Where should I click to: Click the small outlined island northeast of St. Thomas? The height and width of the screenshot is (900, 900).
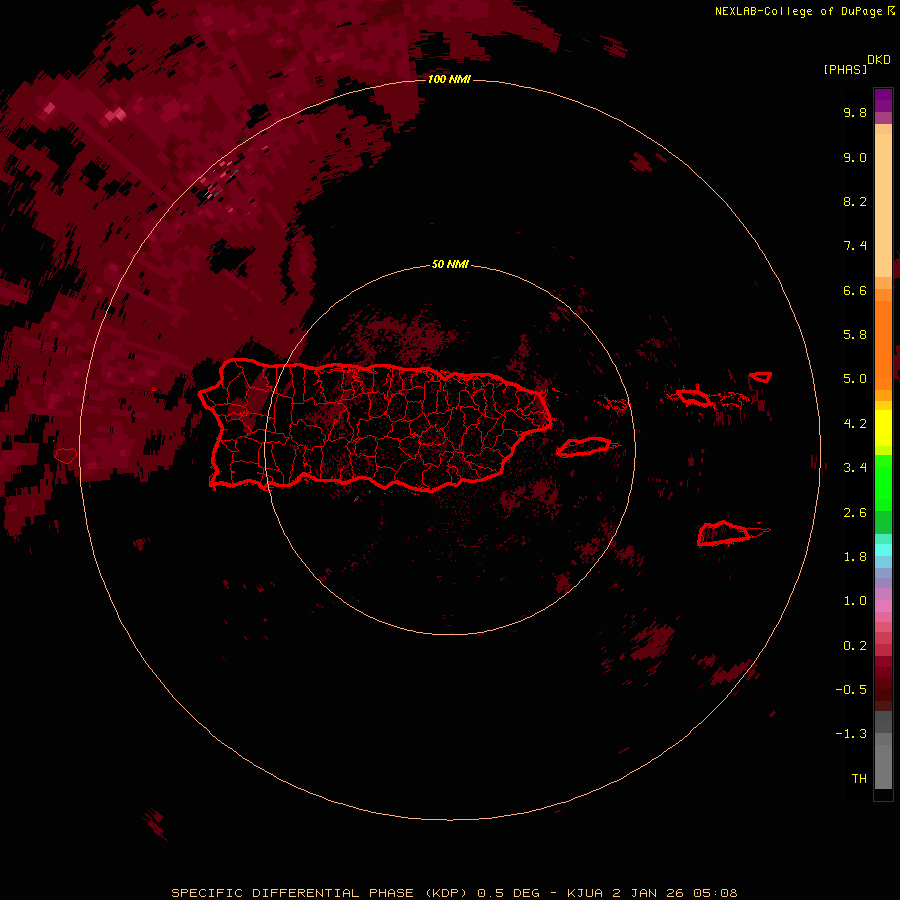coord(761,377)
